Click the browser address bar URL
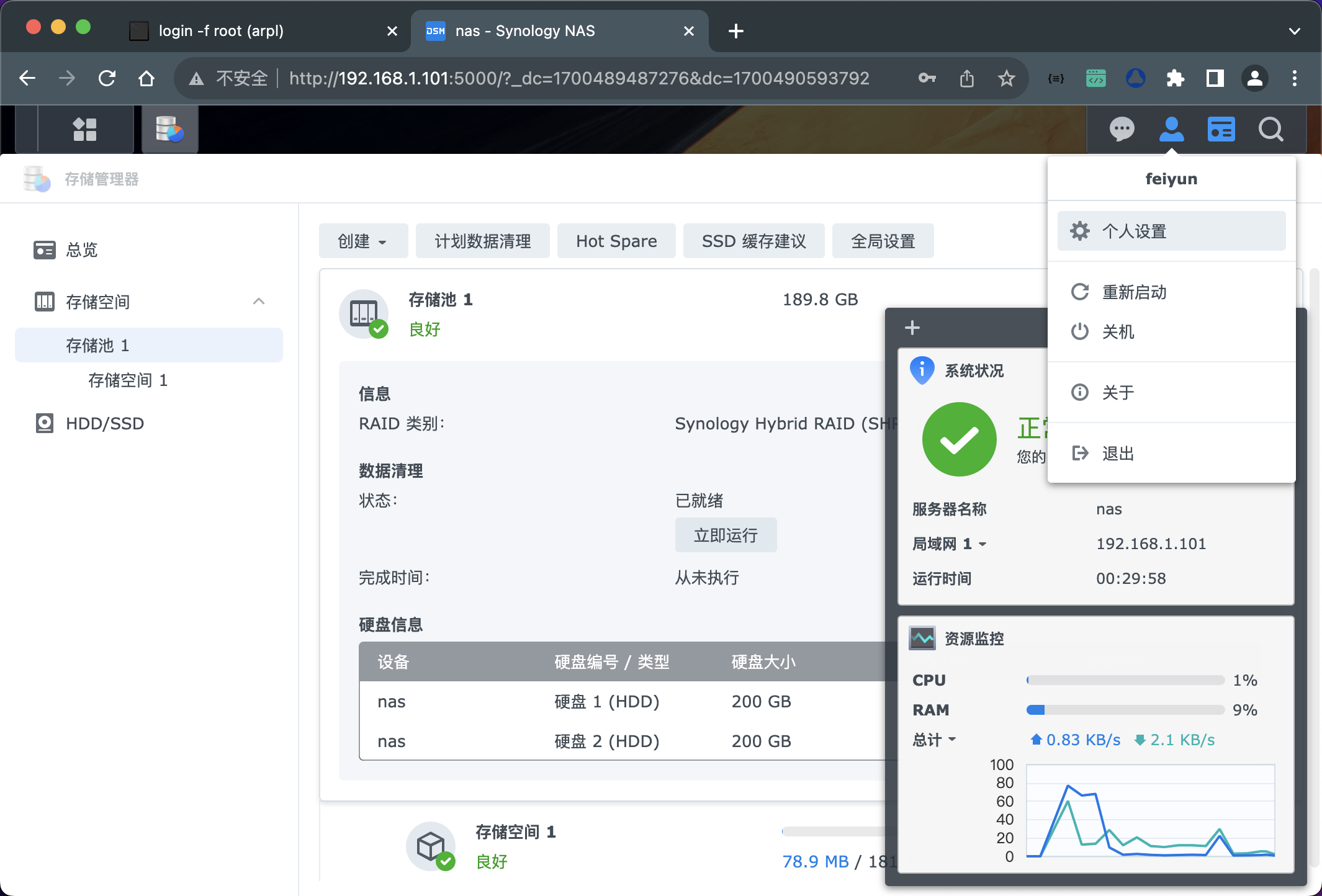Image resolution: width=1322 pixels, height=896 pixels. tap(579, 78)
